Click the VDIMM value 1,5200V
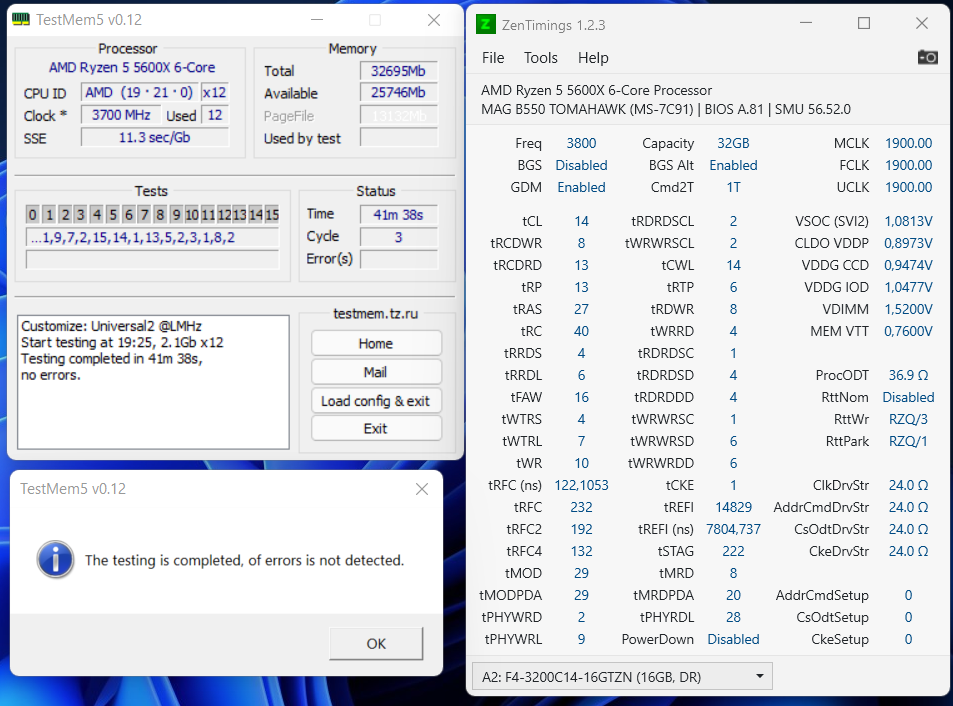This screenshot has width=953, height=706. pos(908,309)
